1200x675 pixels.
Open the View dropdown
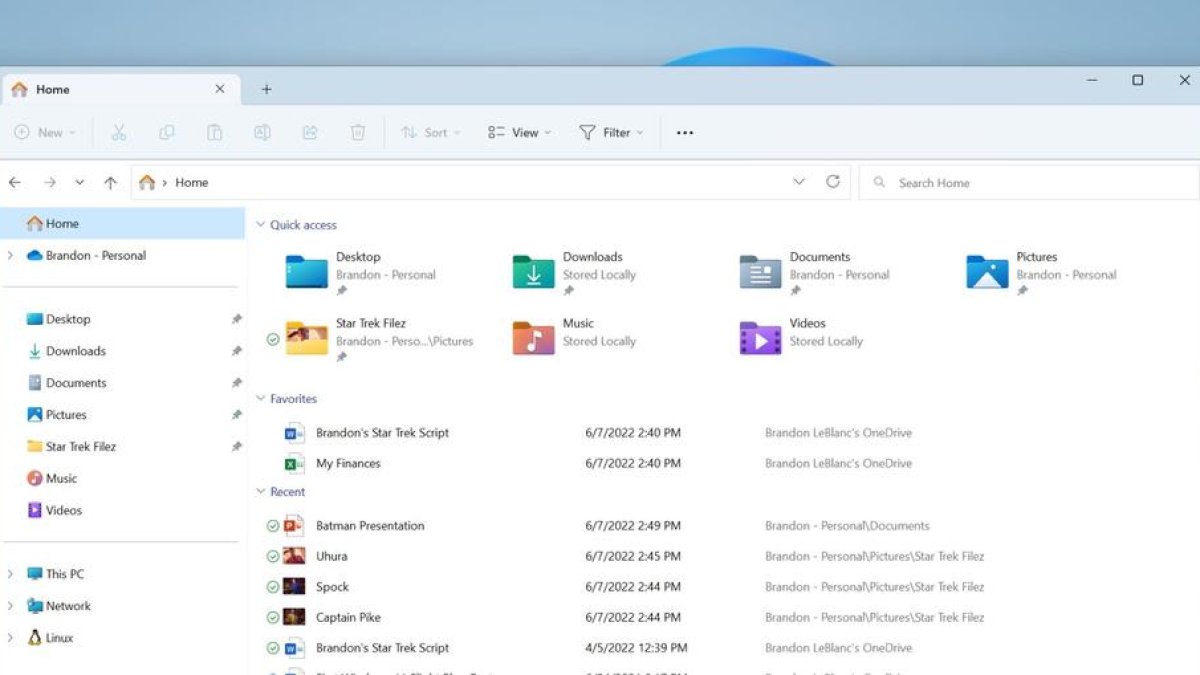coord(517,131)
